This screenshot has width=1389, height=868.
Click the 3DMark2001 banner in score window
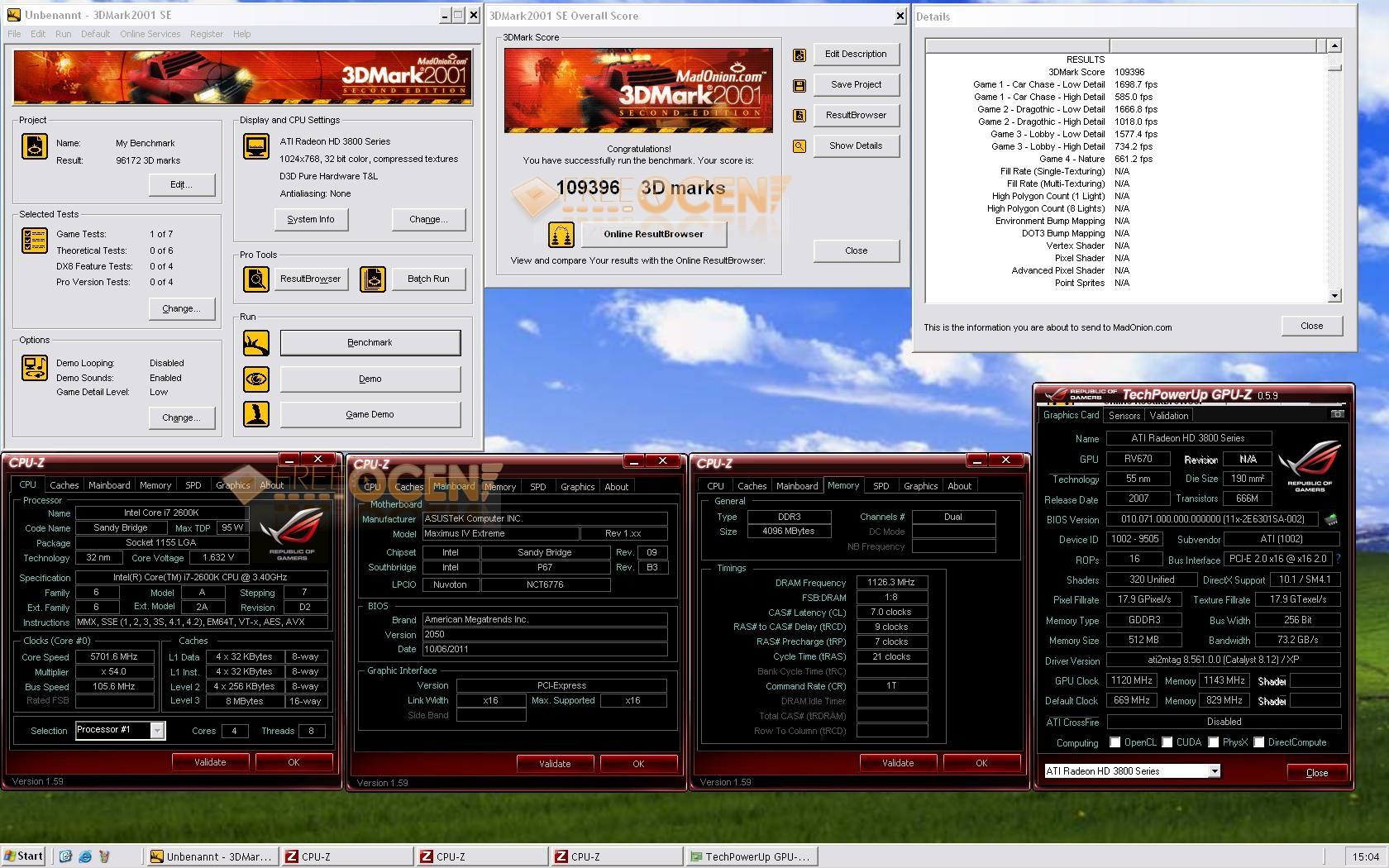point(638,90)
